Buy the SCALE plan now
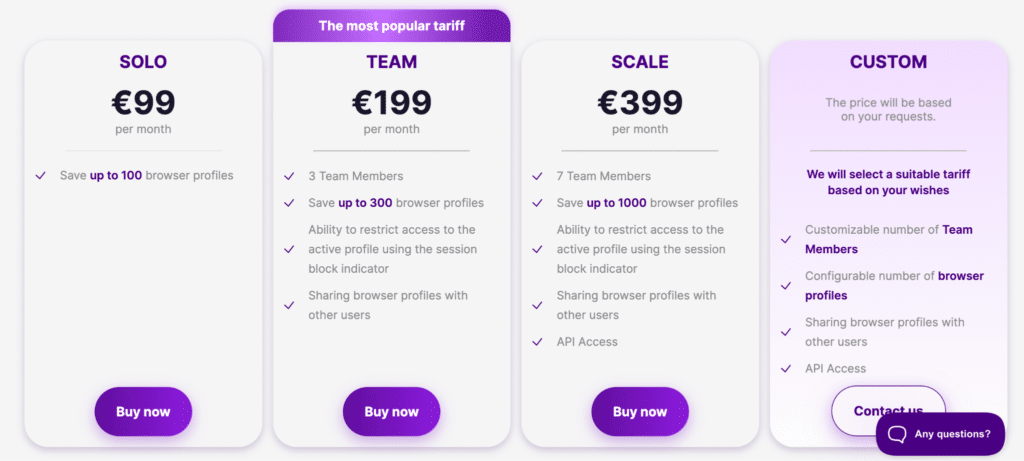This screenshot has width=1024, height=461. pos(640,412)
